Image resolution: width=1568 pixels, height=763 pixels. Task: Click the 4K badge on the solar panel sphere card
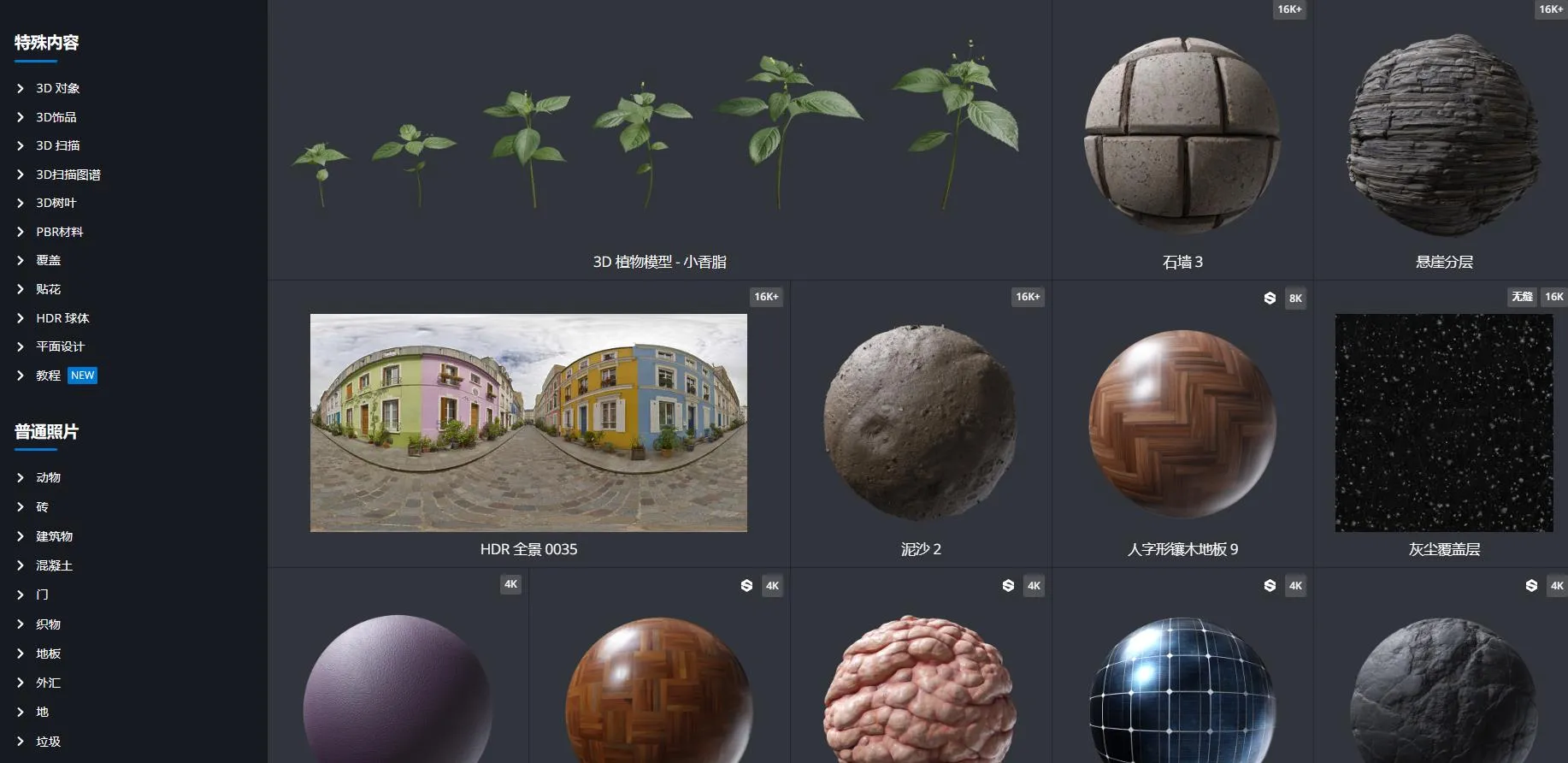(1295, 586)
